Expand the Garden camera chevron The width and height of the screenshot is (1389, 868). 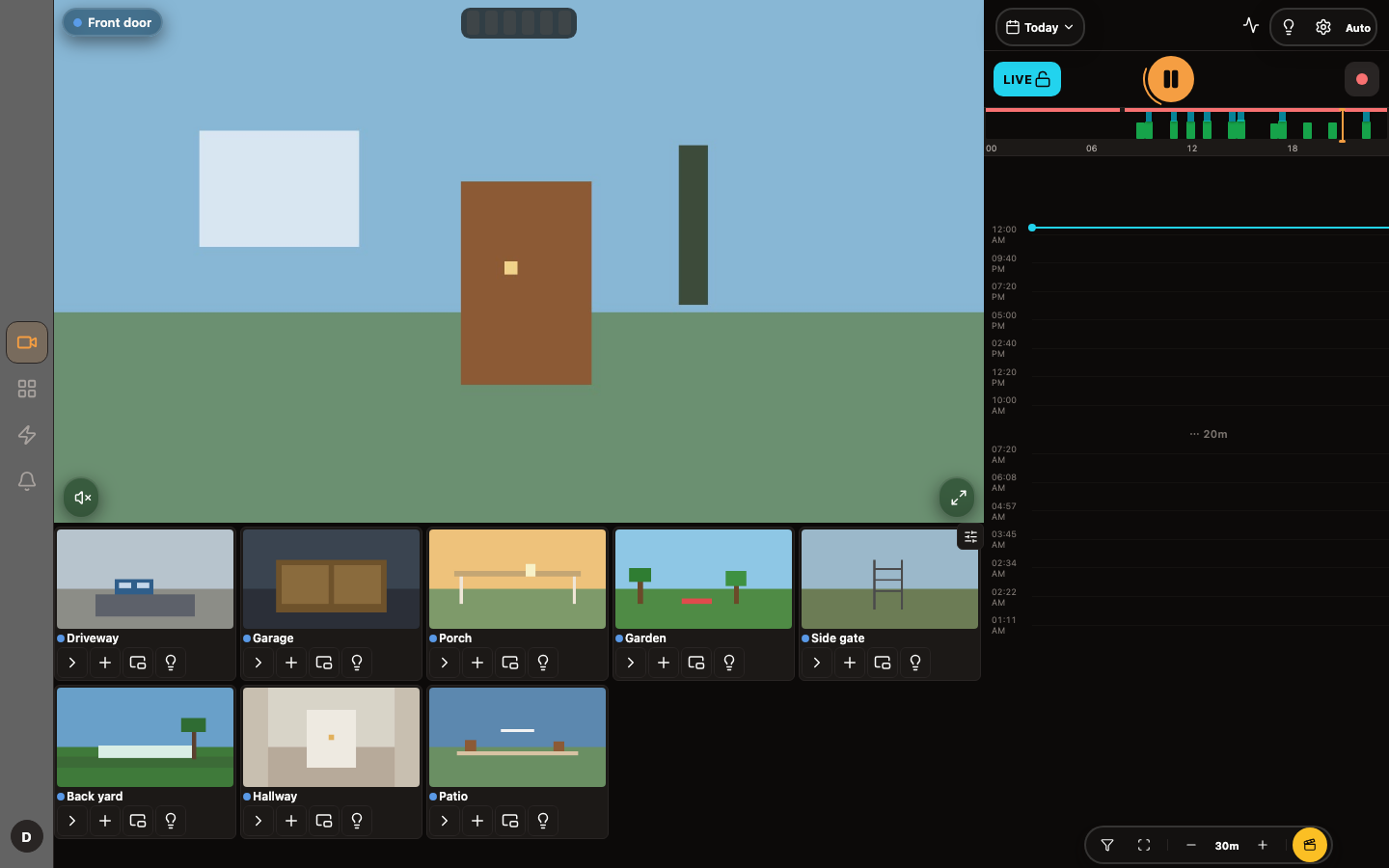pos(631,663)
